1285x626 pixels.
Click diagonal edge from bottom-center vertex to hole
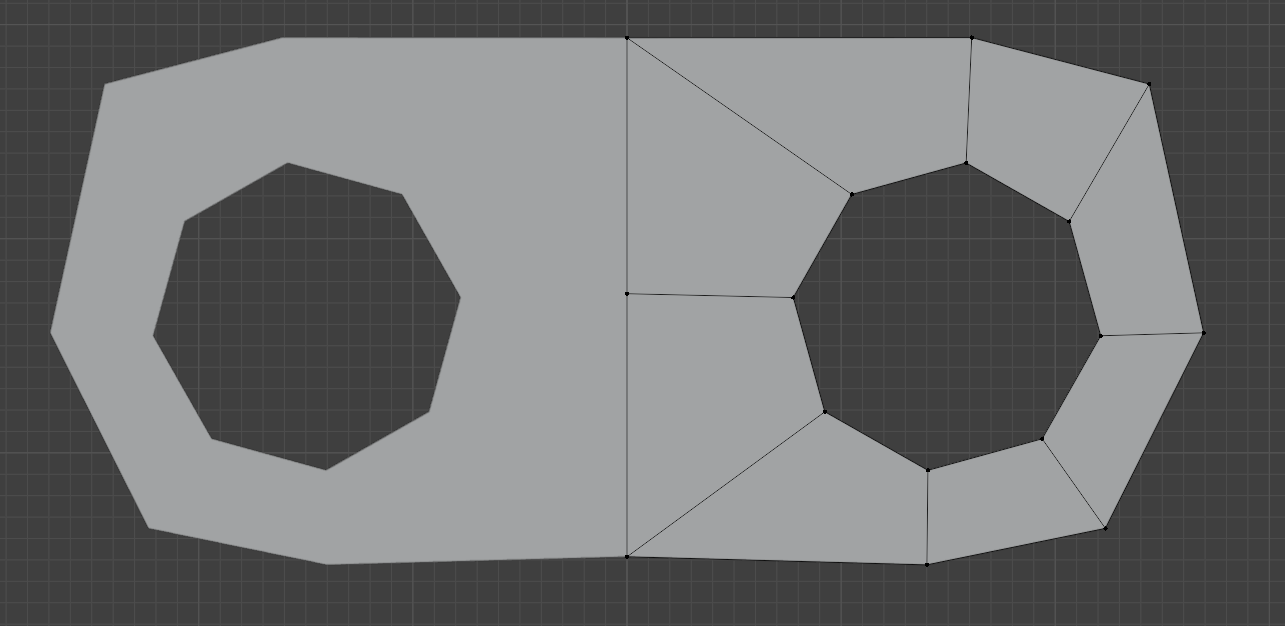[726, 484]
